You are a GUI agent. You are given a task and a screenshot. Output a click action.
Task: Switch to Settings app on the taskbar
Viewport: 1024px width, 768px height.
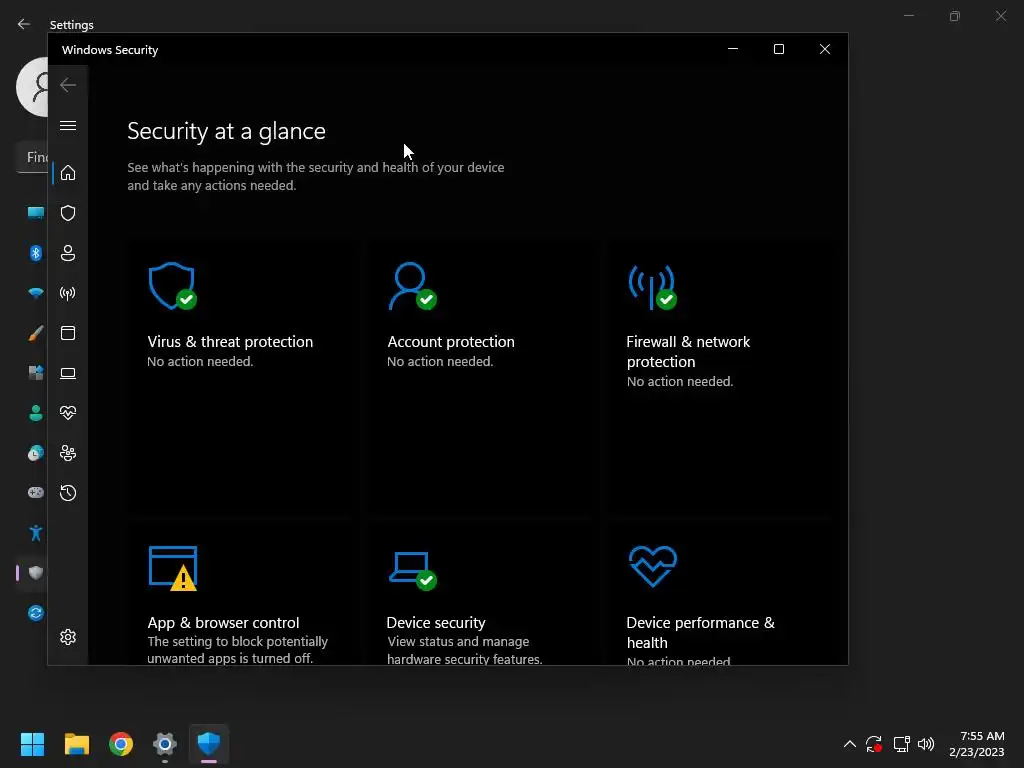165,744
